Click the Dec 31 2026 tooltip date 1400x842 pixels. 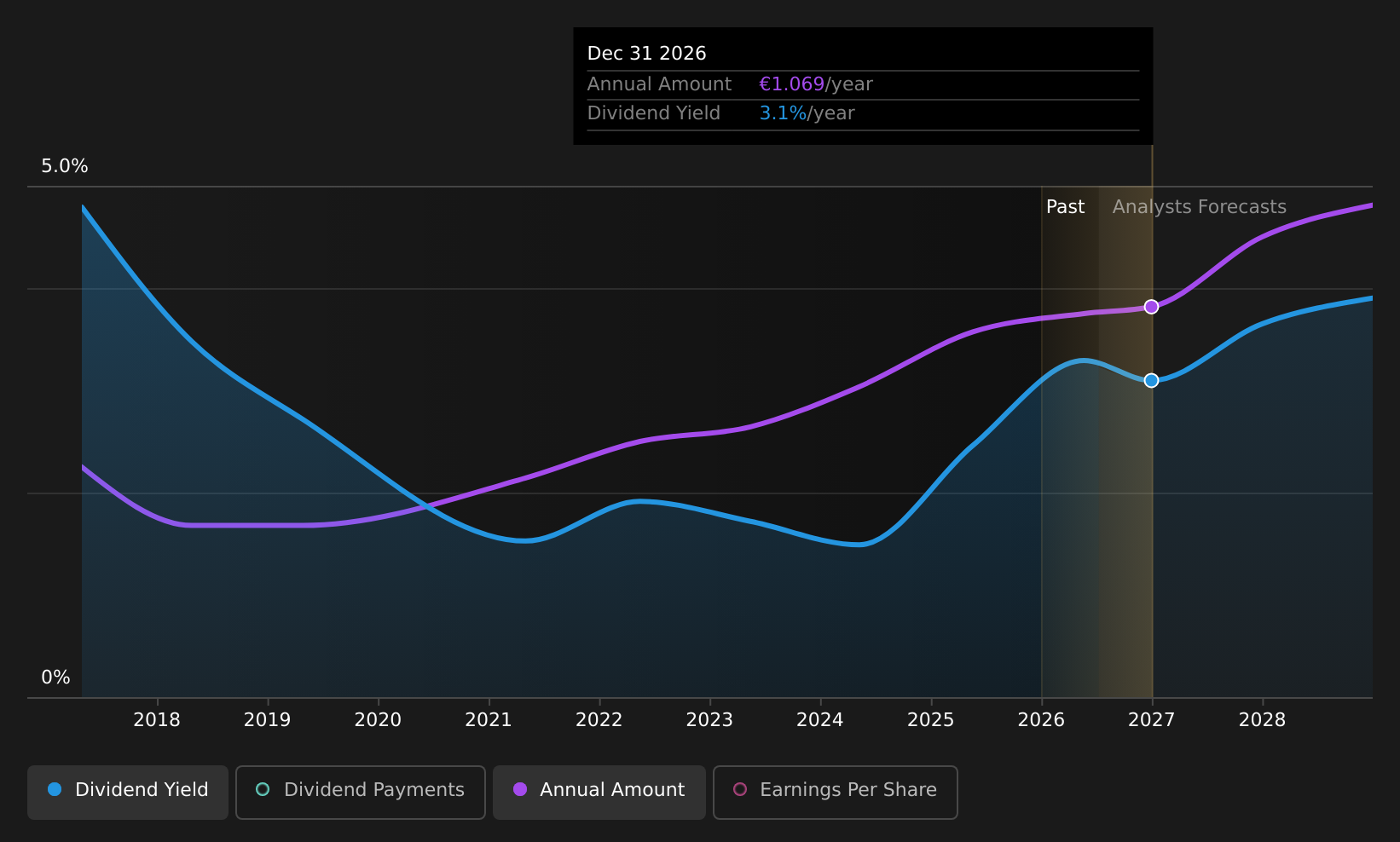[647, 54]
